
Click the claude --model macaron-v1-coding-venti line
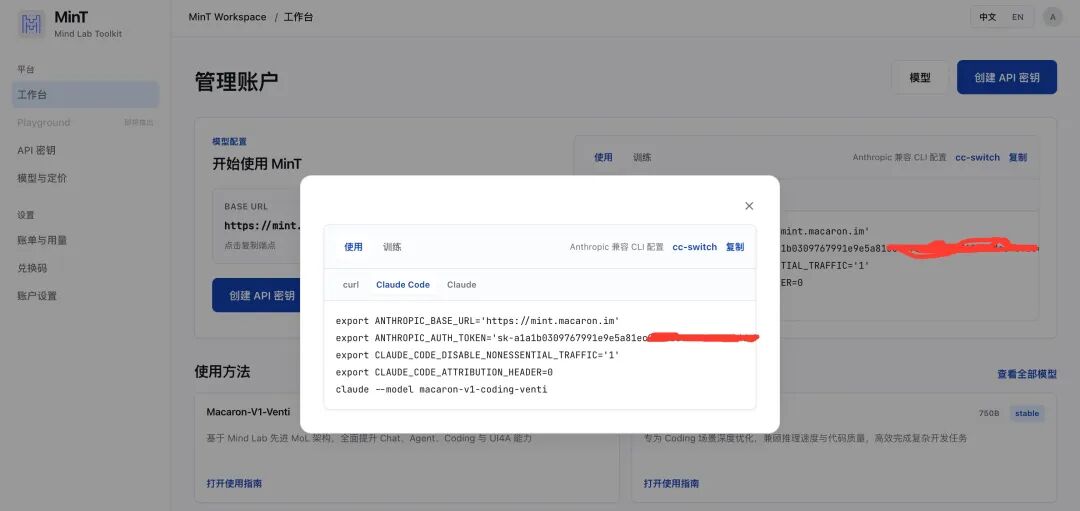point(442,390)
